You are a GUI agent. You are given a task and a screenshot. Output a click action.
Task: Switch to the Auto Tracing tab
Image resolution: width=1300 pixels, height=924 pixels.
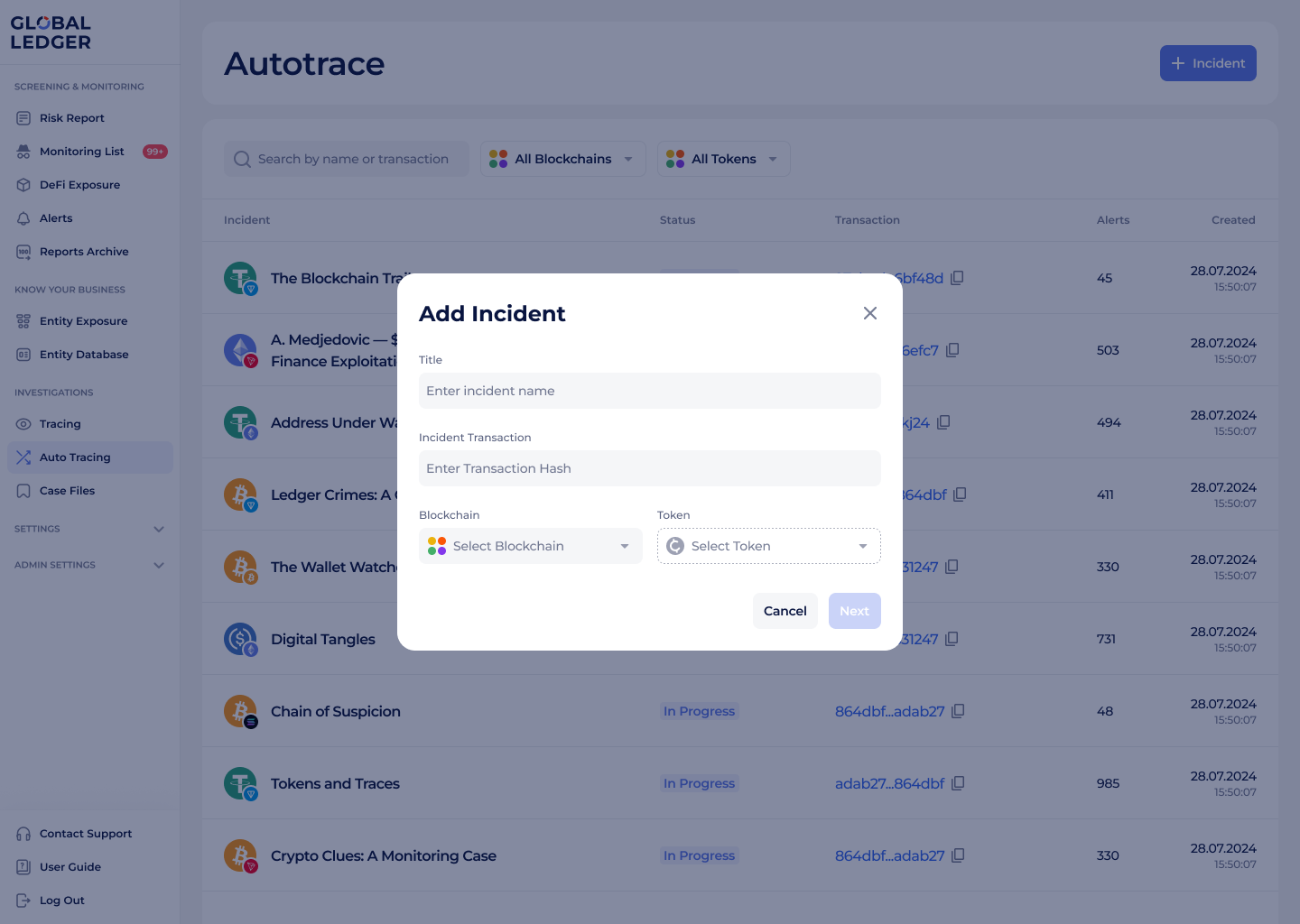point(75,457)
